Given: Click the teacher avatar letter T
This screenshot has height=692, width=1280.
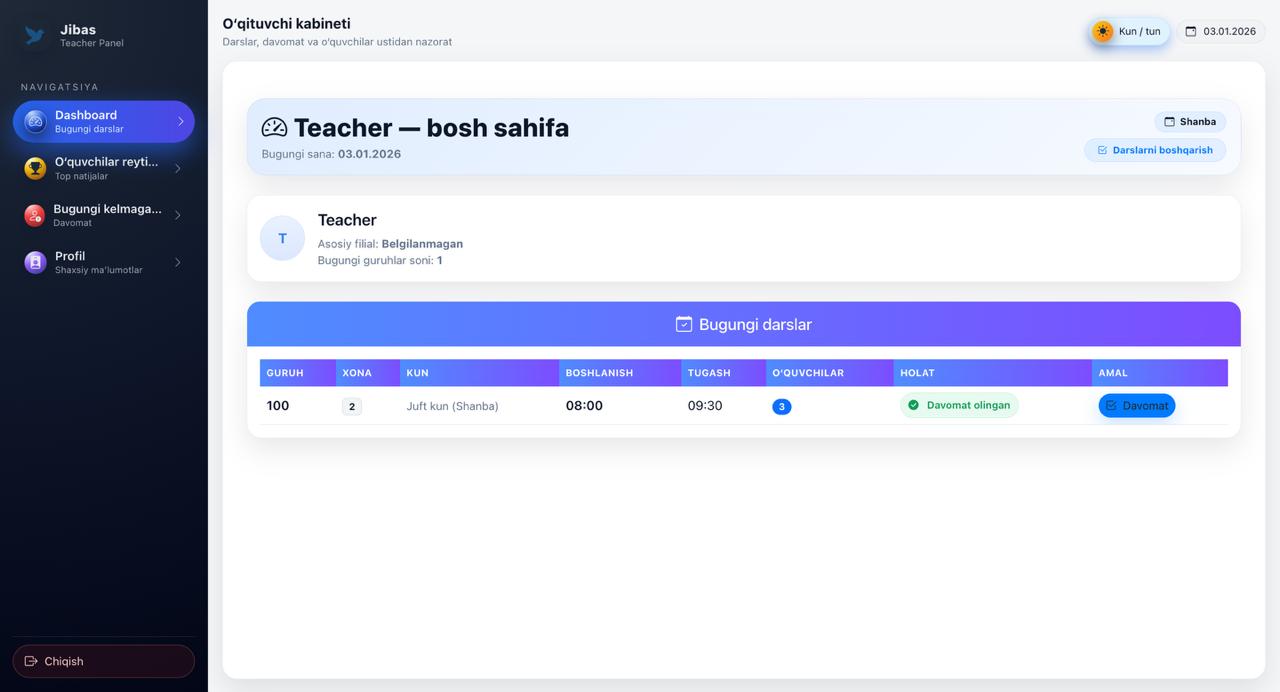Looking at the screenshot, I should coord(282,238).
